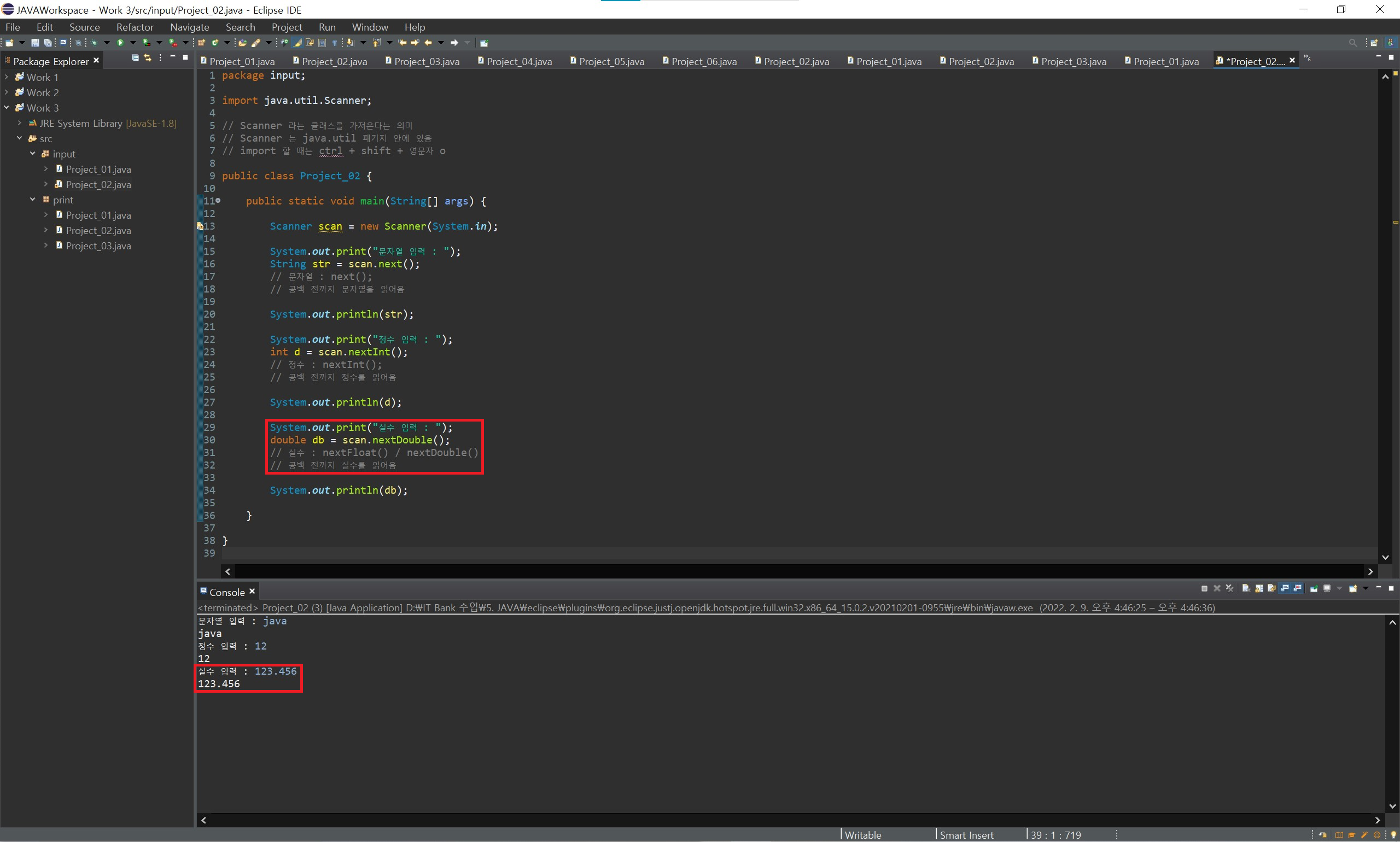
Task: Click the Console view tab
Action: (x=226, y=592)
